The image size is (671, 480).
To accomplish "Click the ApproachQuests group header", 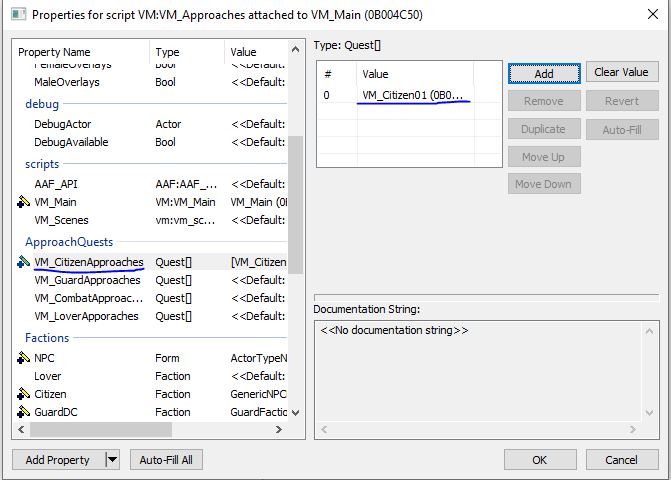I will [x=69, y=242].
